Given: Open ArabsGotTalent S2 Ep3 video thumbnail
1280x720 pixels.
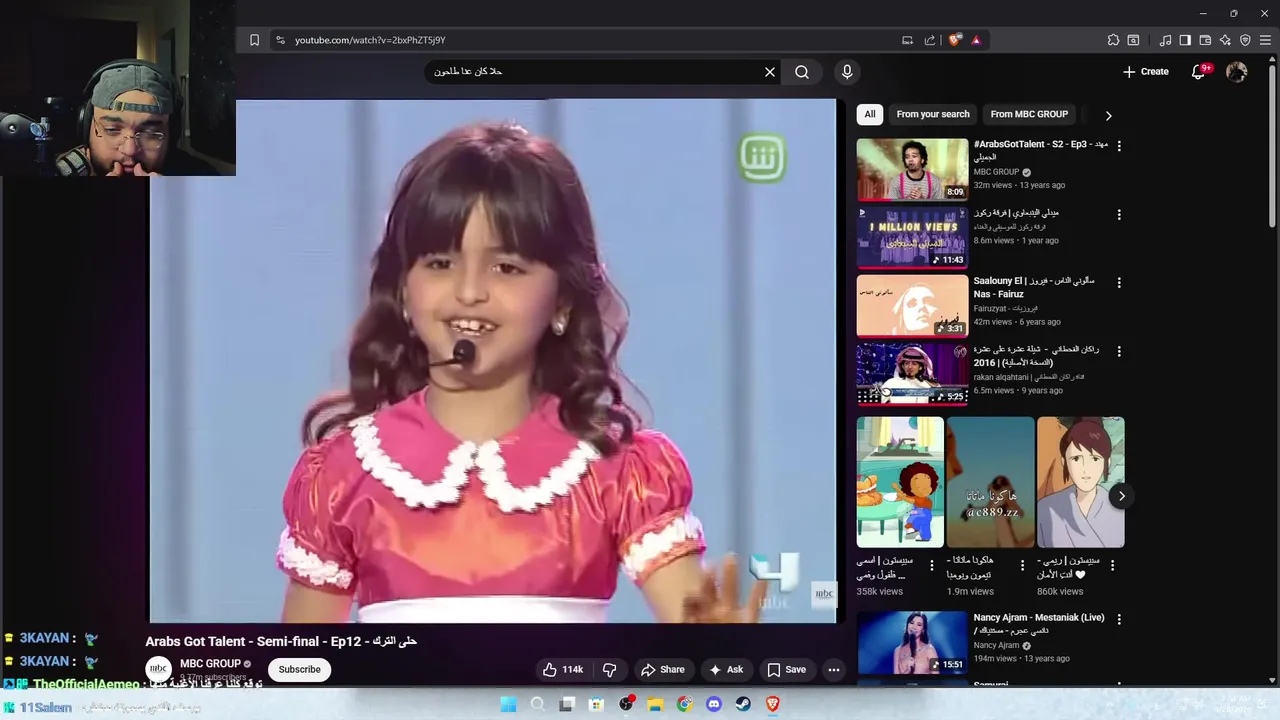Looking at the screenshot, I should click(x=912, y=170).
